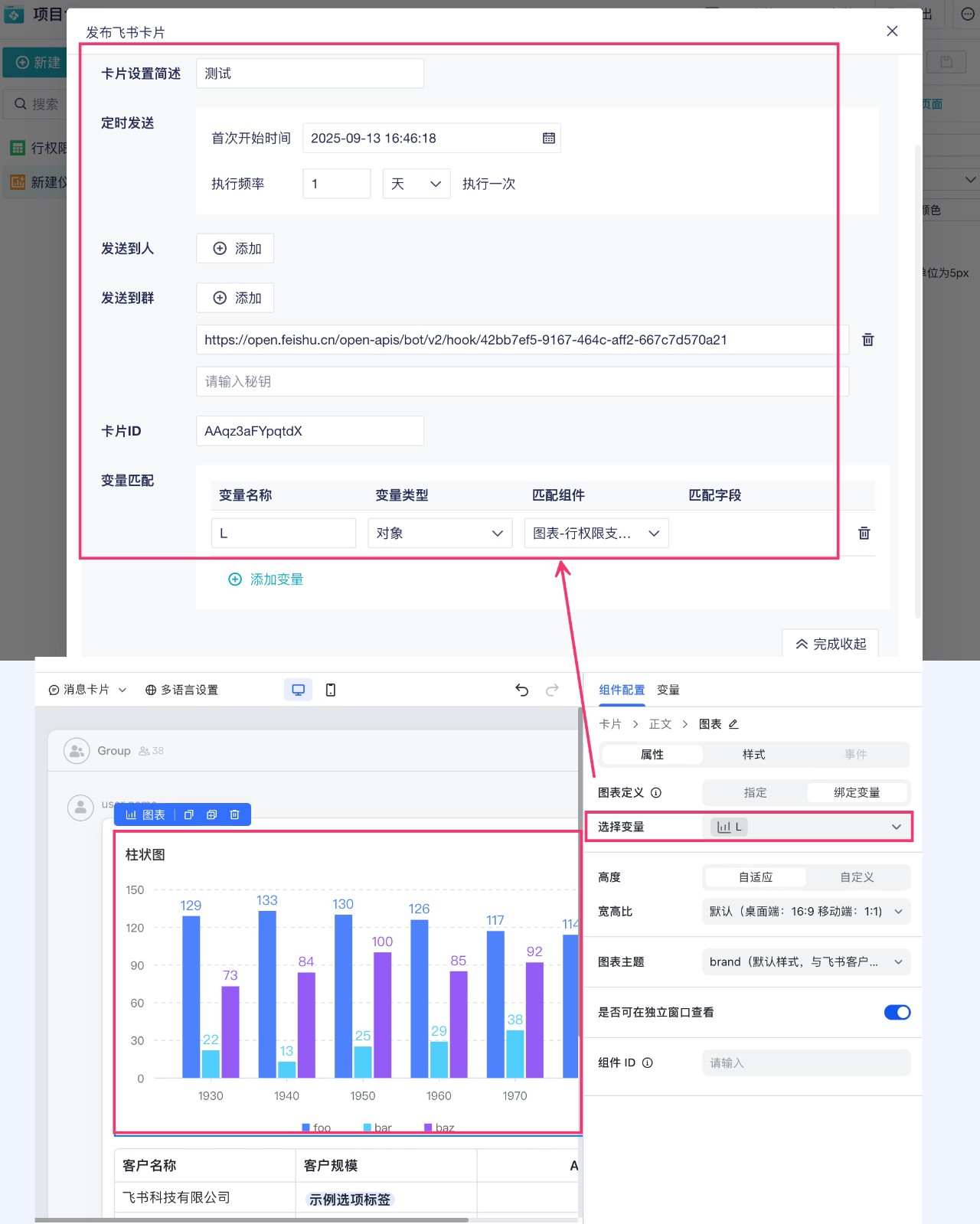The image size is (980, 1224).
Task: Click the project logo icon in background
Action: tap(14, 14)
